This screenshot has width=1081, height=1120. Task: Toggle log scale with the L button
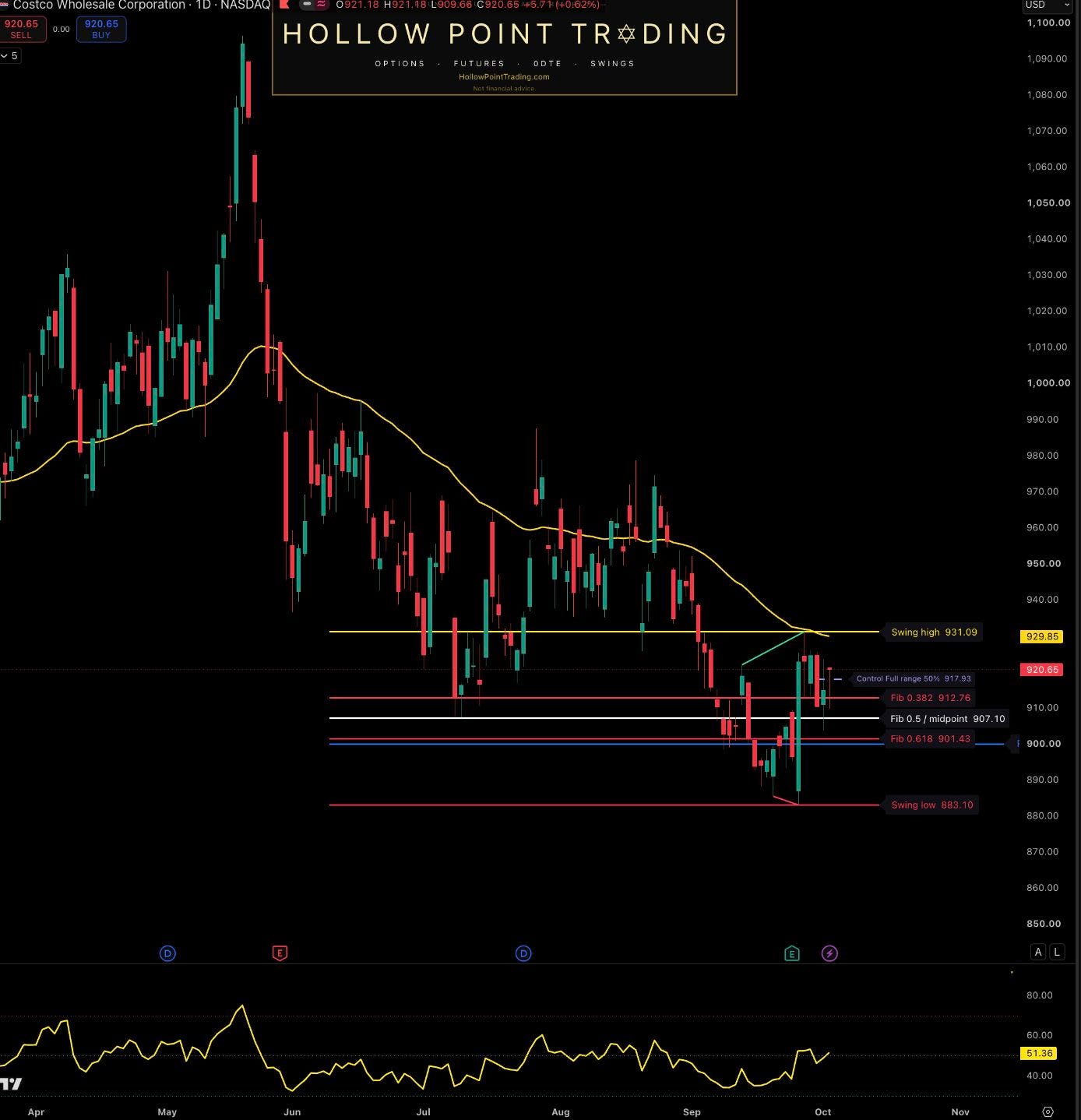point(1057,952)
